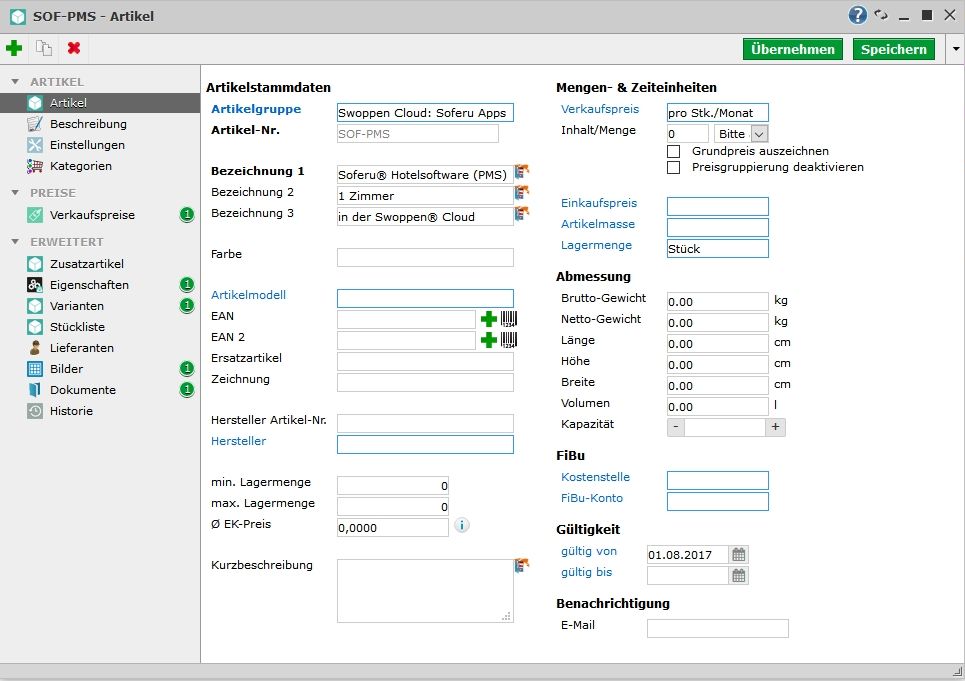965x681 pixels.
Task: Click the refresh arrows icon in title bar
Action: 881,15
